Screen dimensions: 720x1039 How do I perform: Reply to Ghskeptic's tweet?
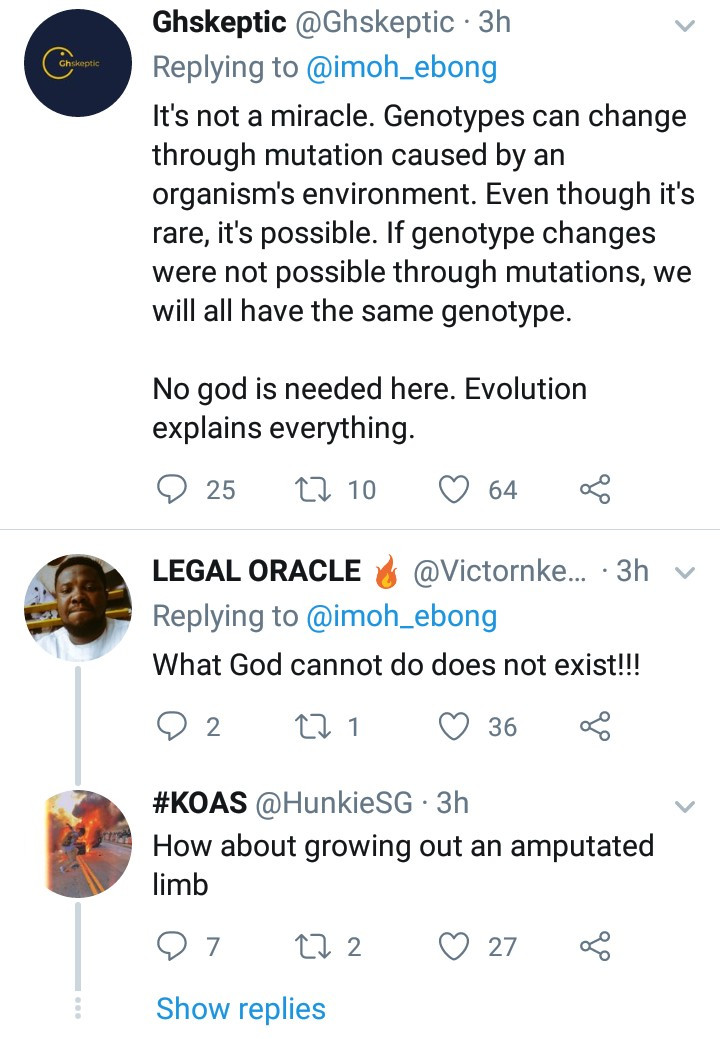click(x=173, y=489)
